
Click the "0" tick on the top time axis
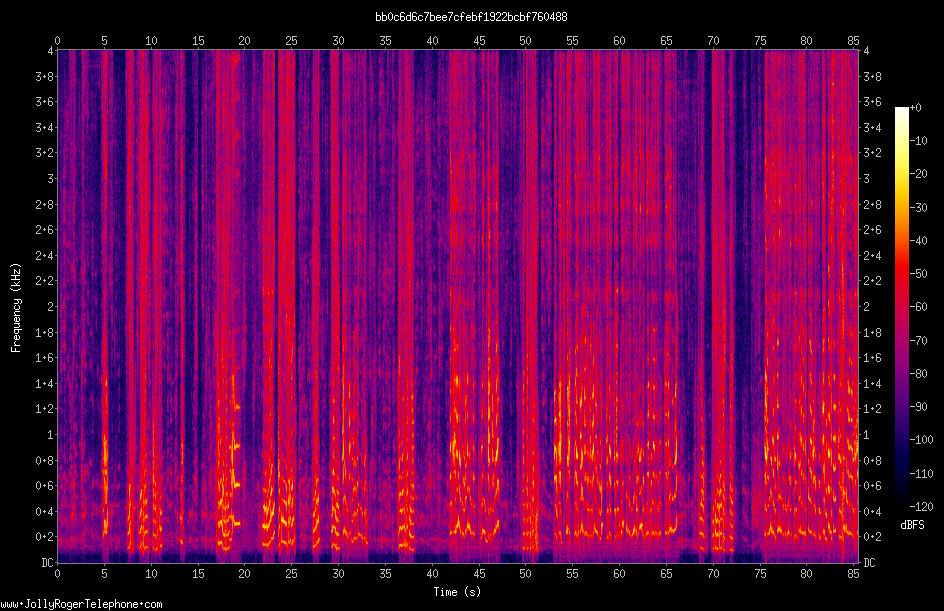[x=57, y=41]
